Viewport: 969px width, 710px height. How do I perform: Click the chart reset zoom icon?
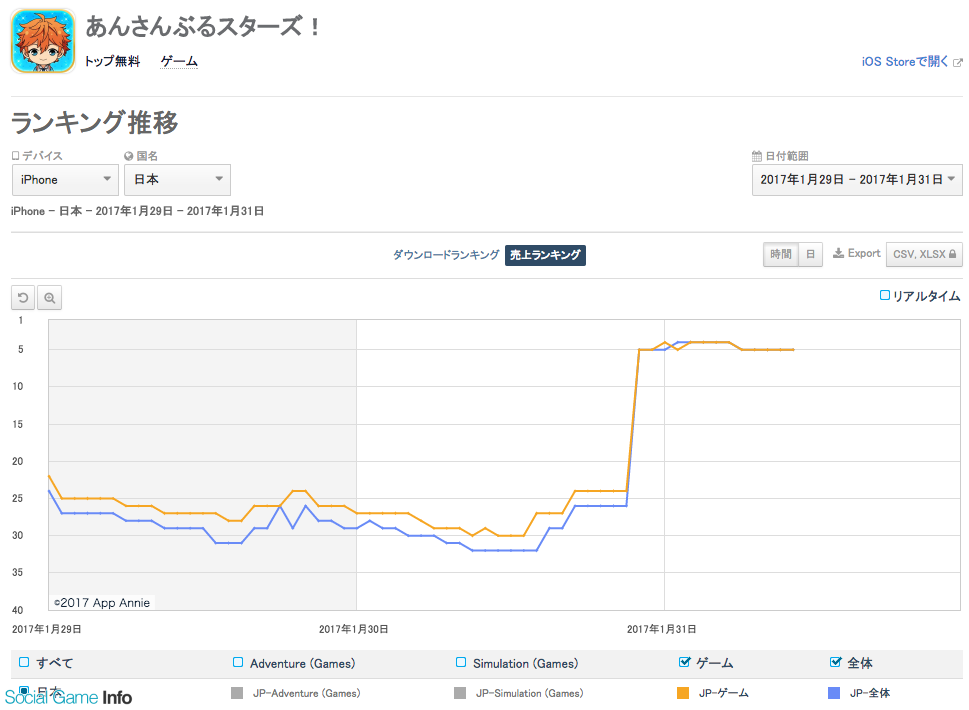[23, 298]
